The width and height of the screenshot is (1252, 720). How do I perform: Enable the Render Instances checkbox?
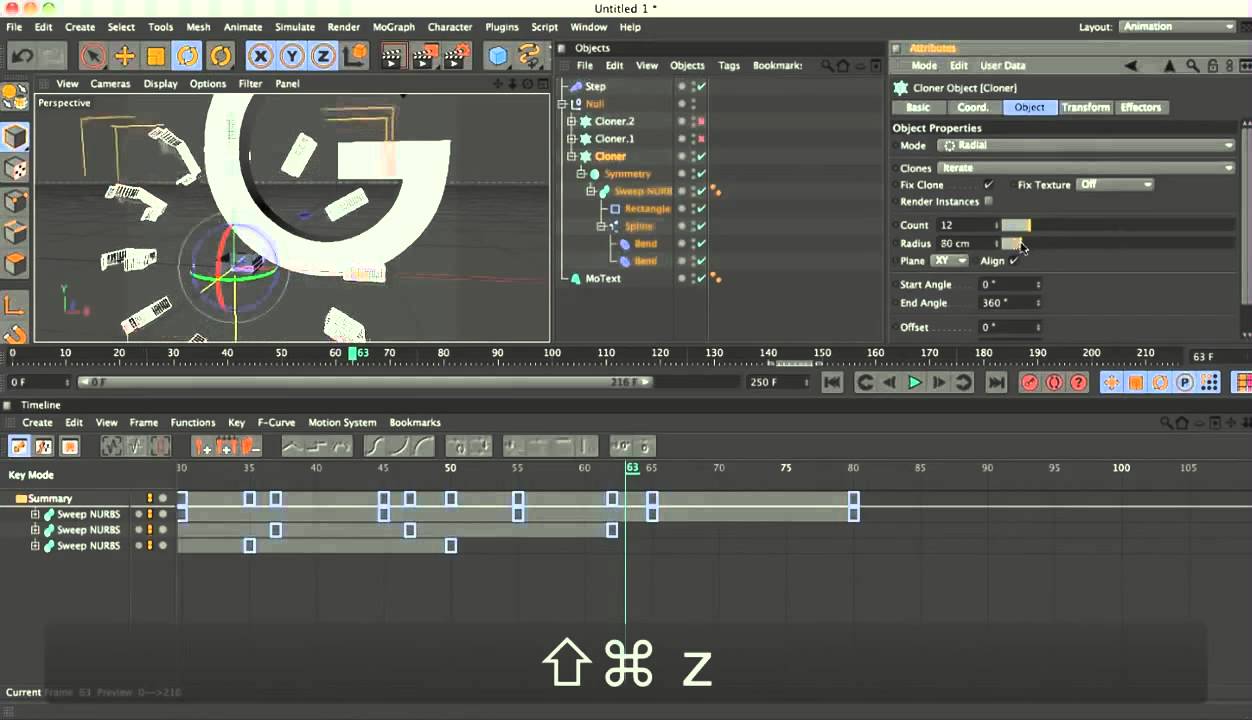(x=989, y=202)
